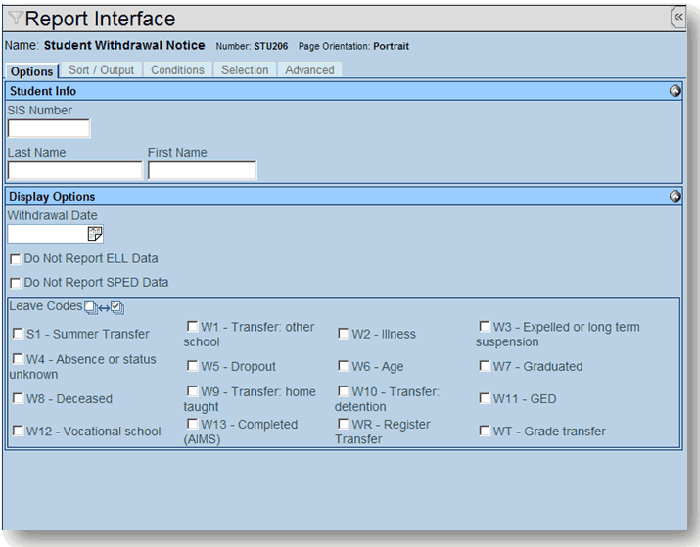Check W10 - Transfer: detention
Viewport: 700px width, 547px height.
pyautogui.click(x=343, y=391)
